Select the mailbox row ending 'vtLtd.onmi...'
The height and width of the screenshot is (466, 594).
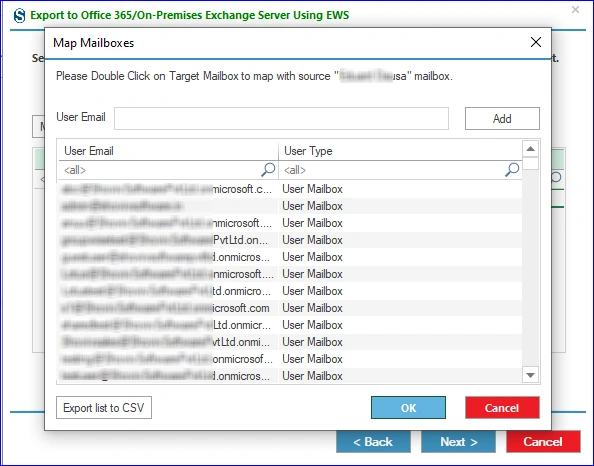(x=290, y=342)
